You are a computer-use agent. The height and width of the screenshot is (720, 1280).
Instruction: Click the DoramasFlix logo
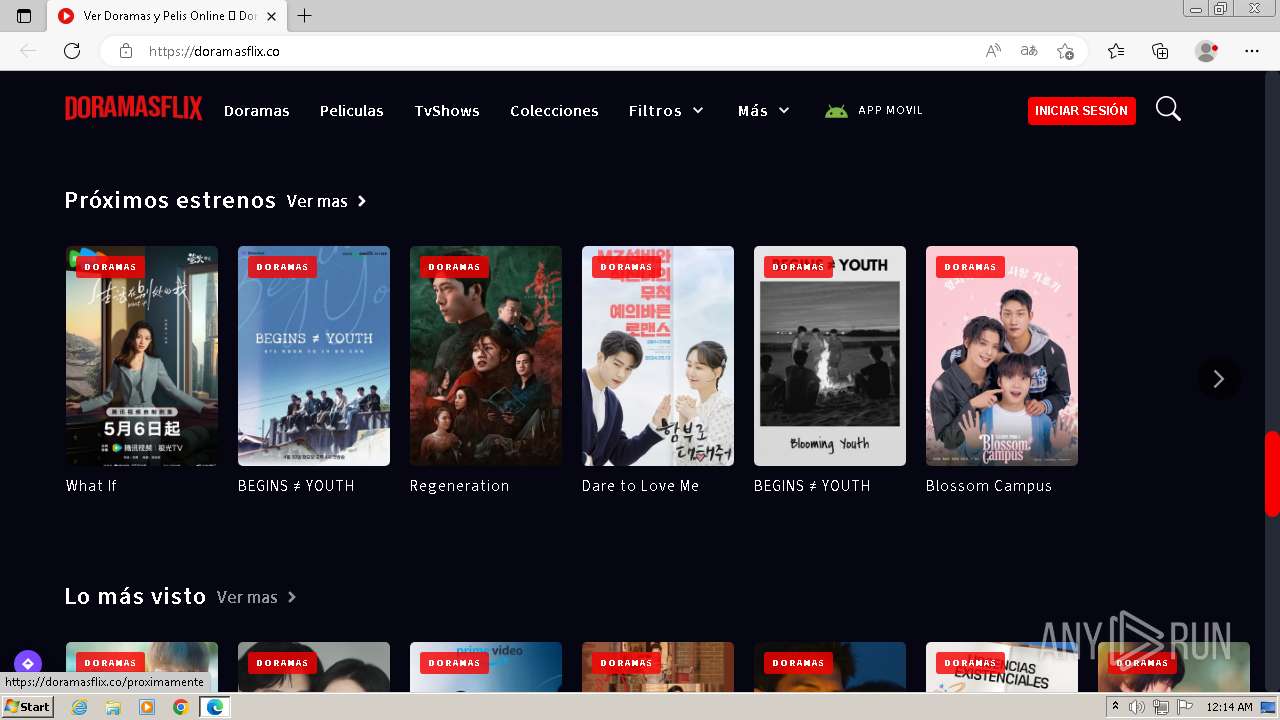tap(133, 109)
